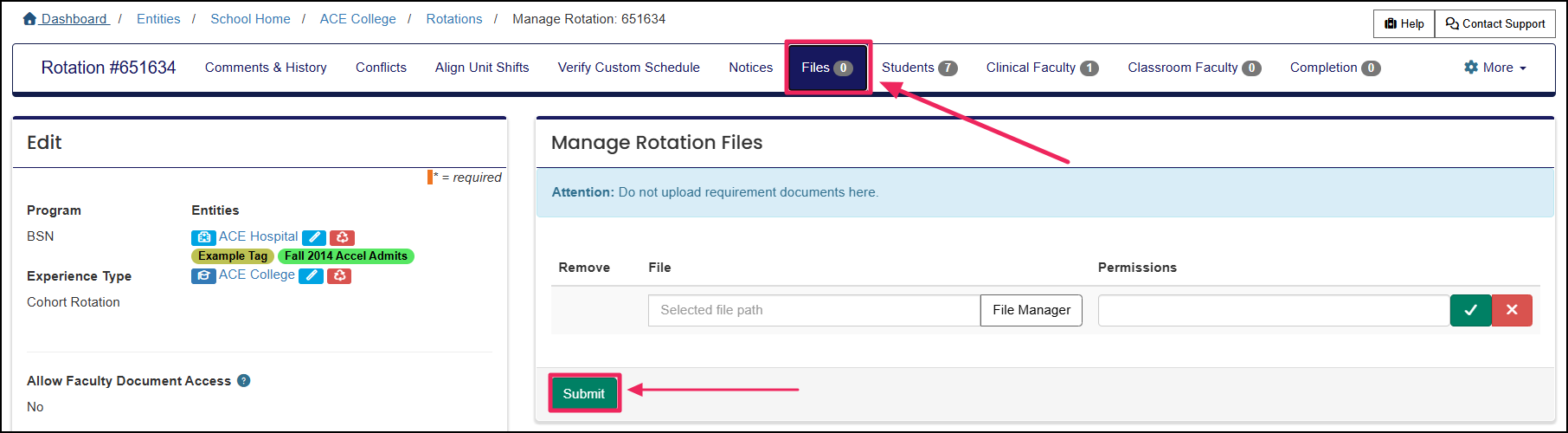Open ACE College breadcrumb link
Screen dimensions: 1568x433
(x=357, y=19)
